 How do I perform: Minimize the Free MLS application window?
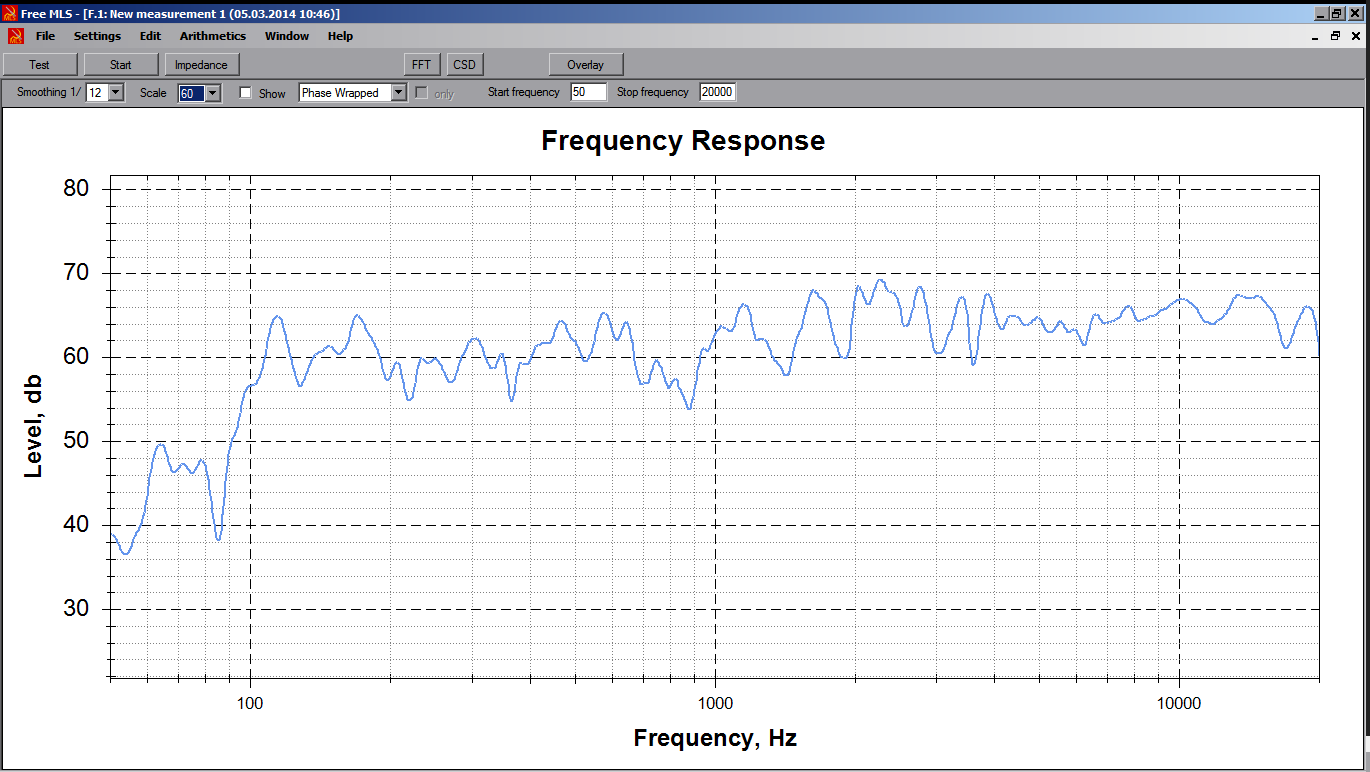click(1321, 13)
